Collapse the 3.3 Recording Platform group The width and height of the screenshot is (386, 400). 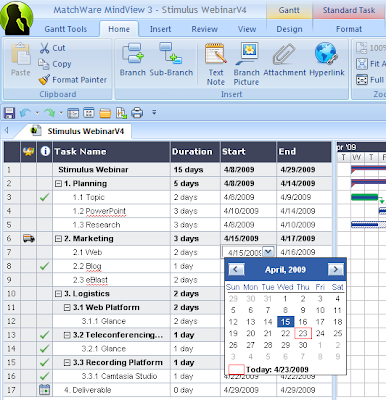click(x=67, y=363)
